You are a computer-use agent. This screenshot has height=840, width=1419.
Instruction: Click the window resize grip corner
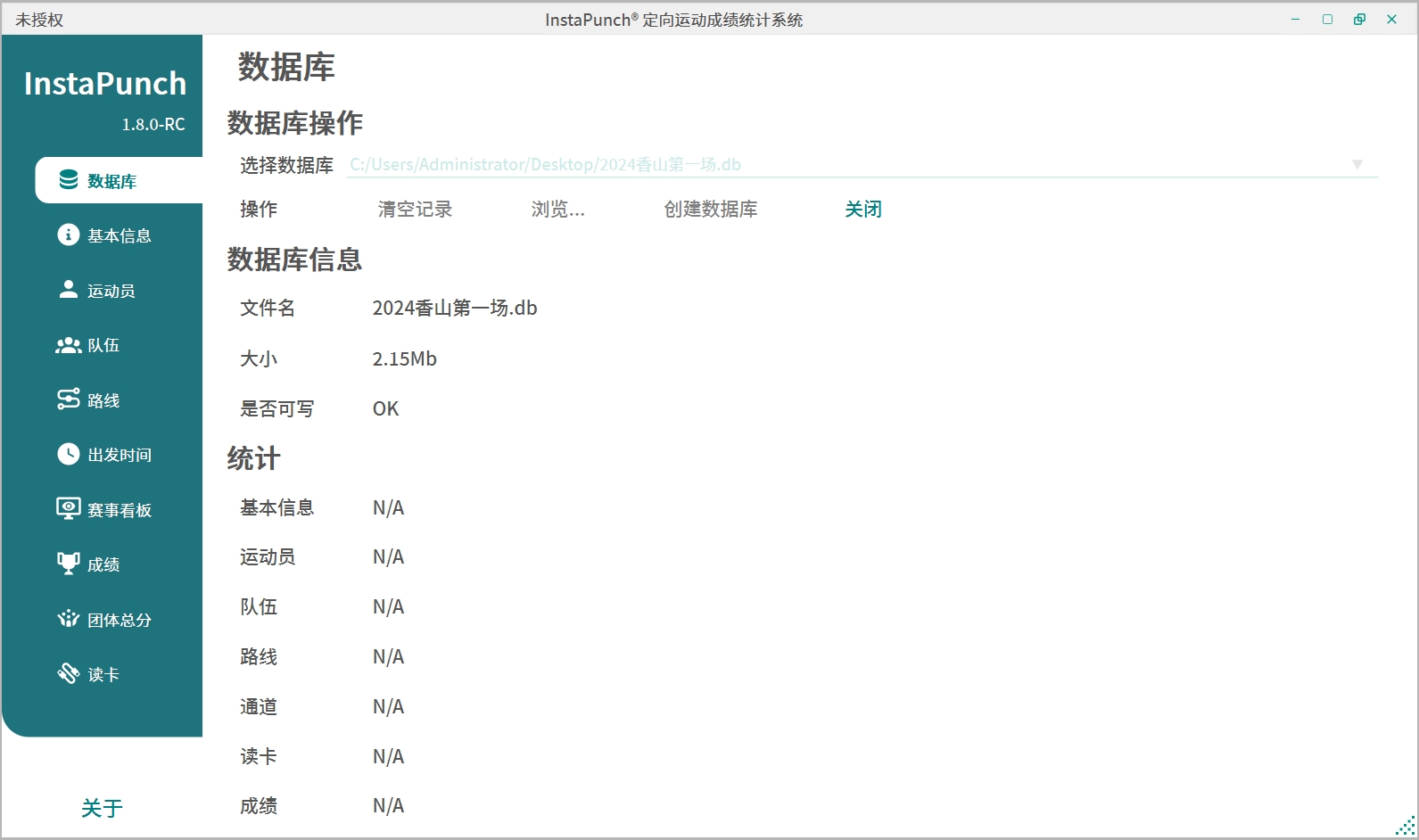[1406, 827]
